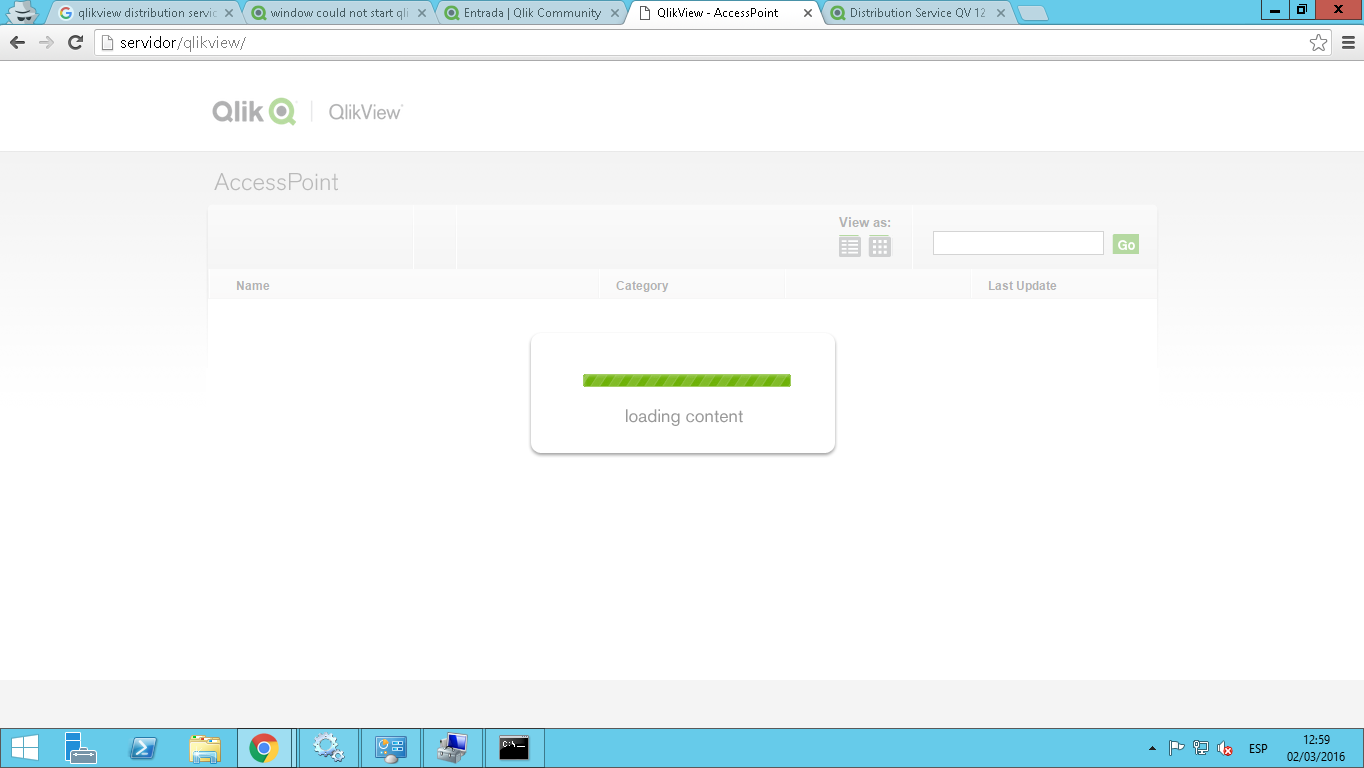Go back to the previous page

[x=17, y=42]
